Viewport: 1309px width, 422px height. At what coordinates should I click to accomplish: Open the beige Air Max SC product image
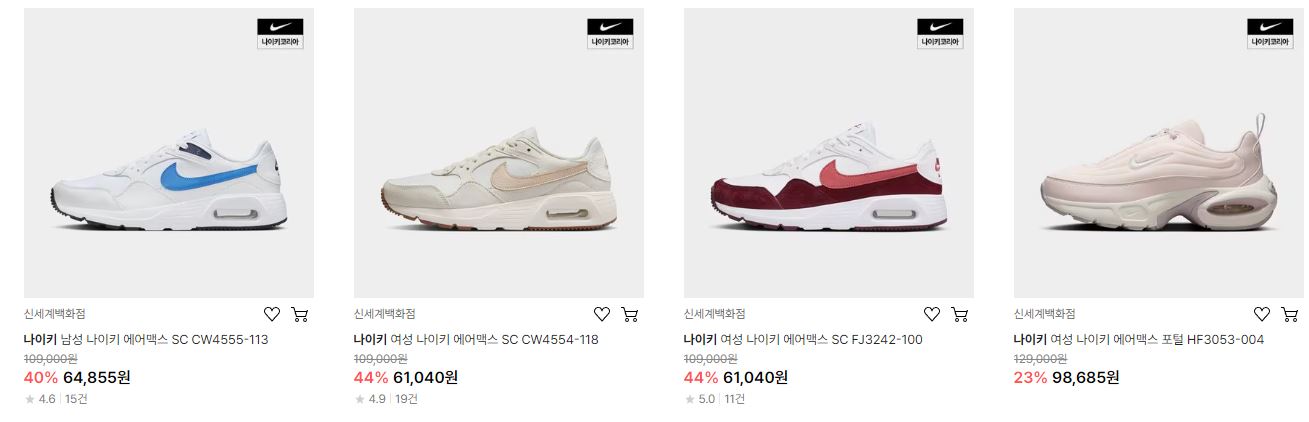pyautogui.click(x=499, y=153)
